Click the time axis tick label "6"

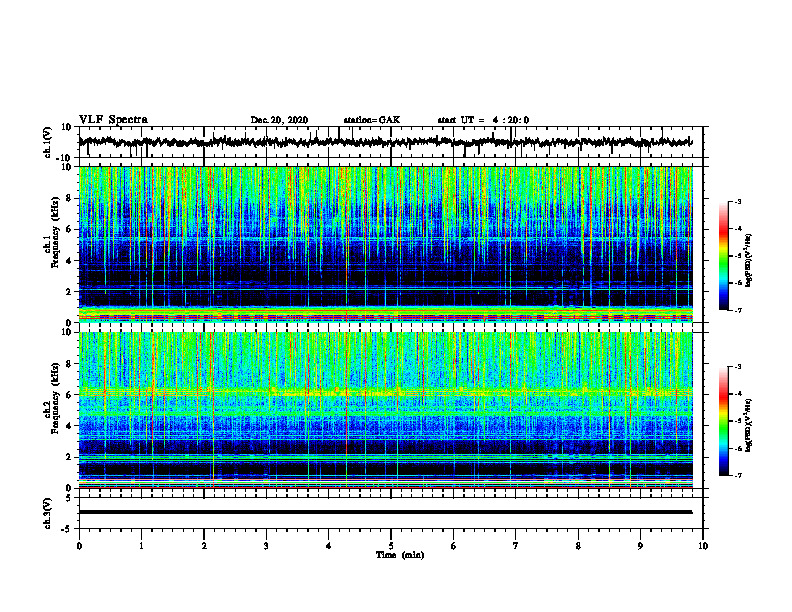pyautogui.click(x=453, y=546)
